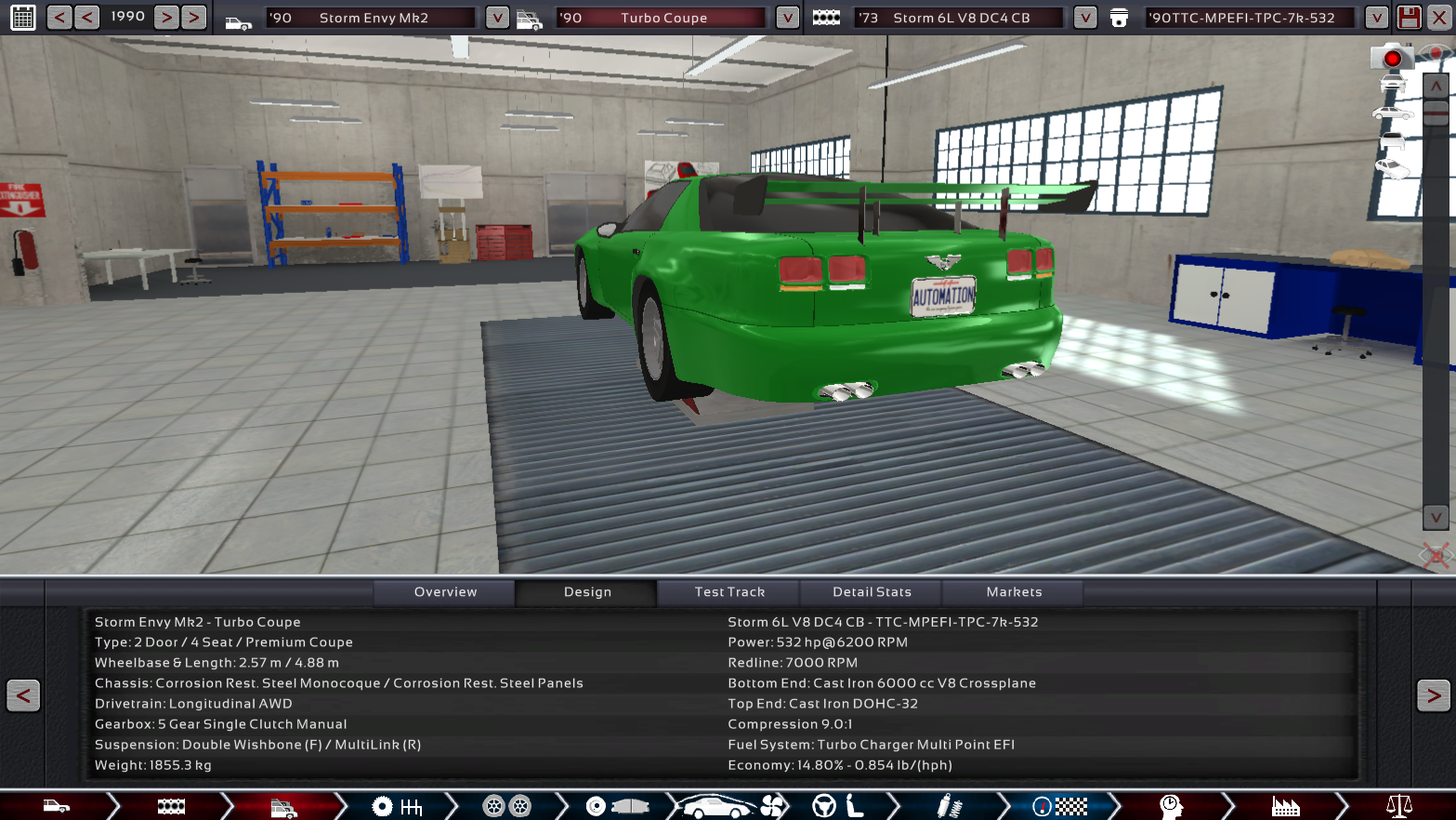Image resolution: width=1456 pixels, height=820 pixels.
Task: Open the wheels and tires section
Action: 506,806
